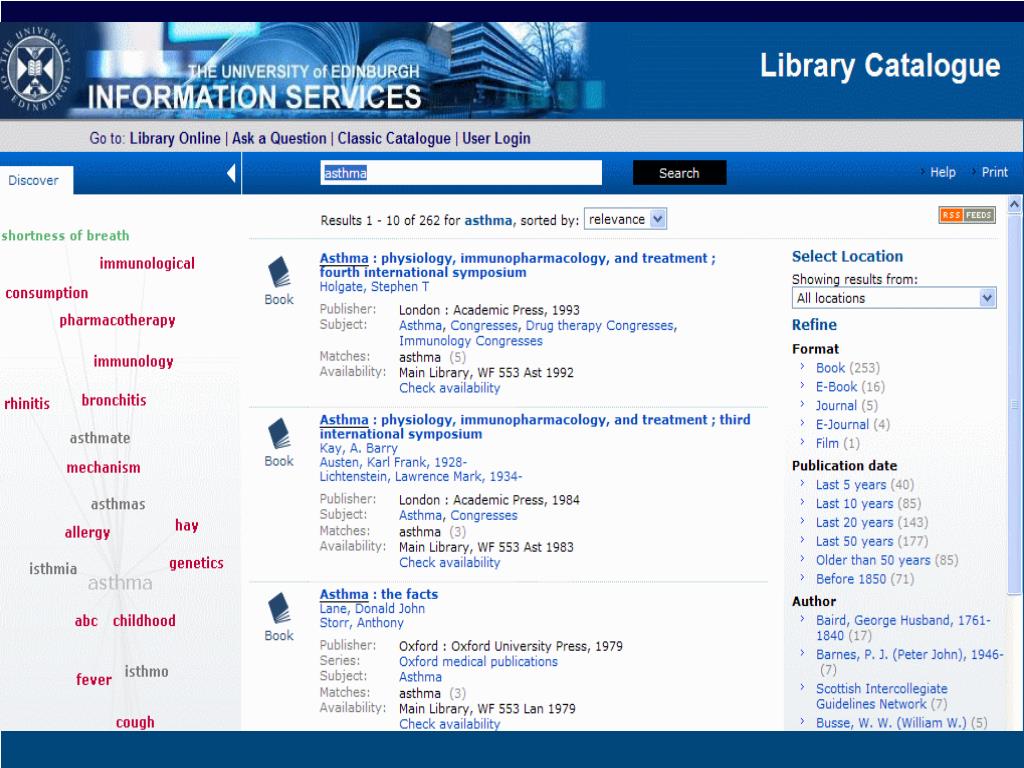The image size is (1024, 768).
Task: Click 'rhinitis' in the word cloud
Action: 27,404
